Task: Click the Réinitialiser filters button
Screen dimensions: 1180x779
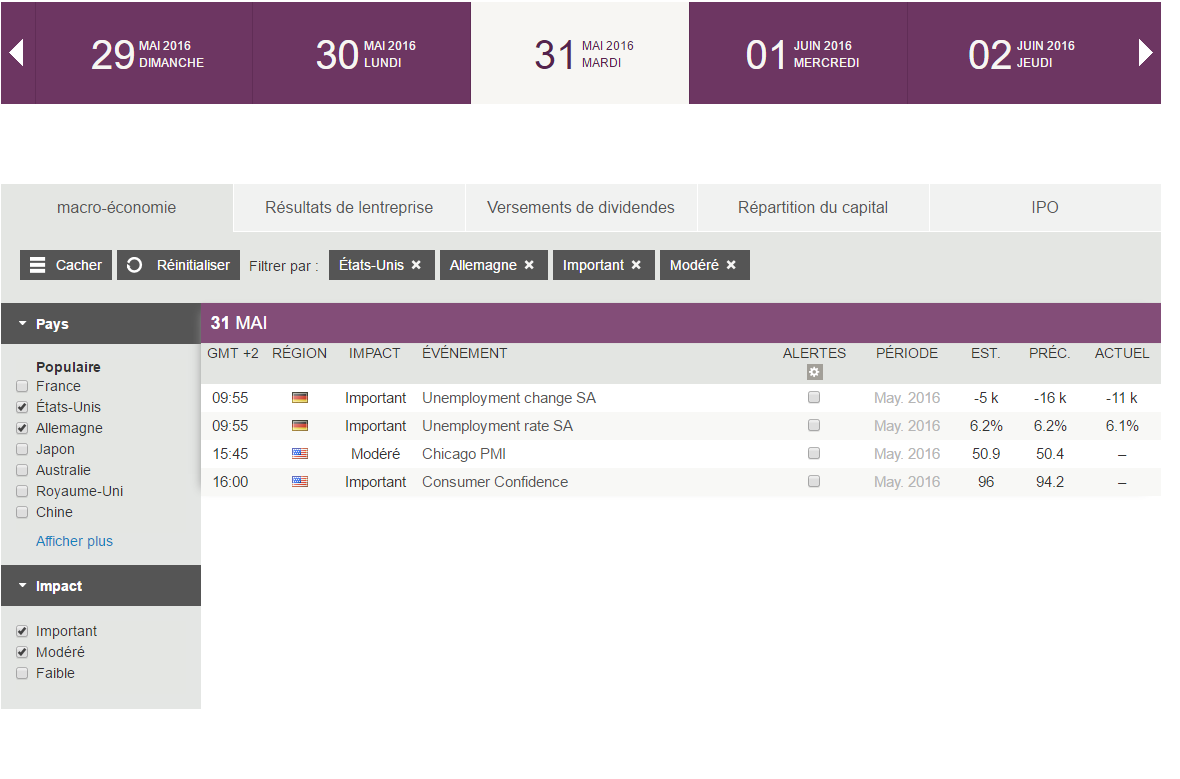Action: point(178,265)
